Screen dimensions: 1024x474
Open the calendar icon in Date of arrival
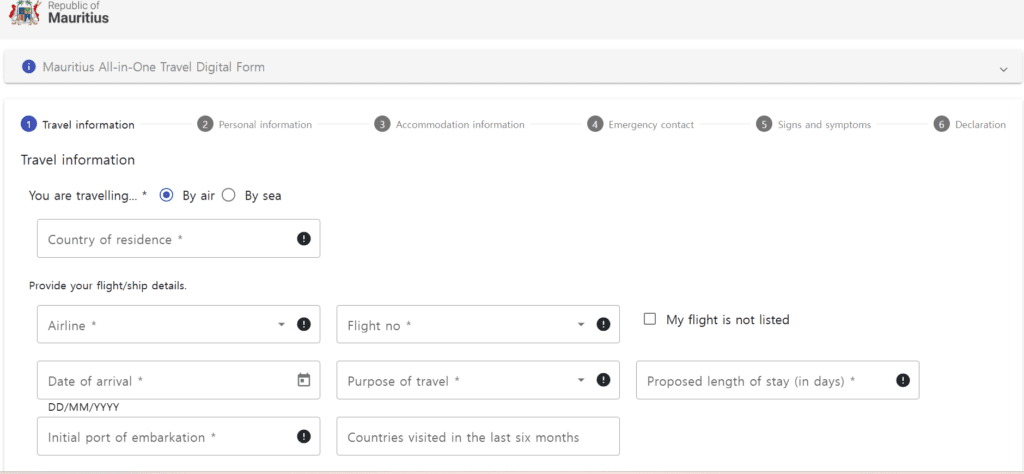coord(304,380)
